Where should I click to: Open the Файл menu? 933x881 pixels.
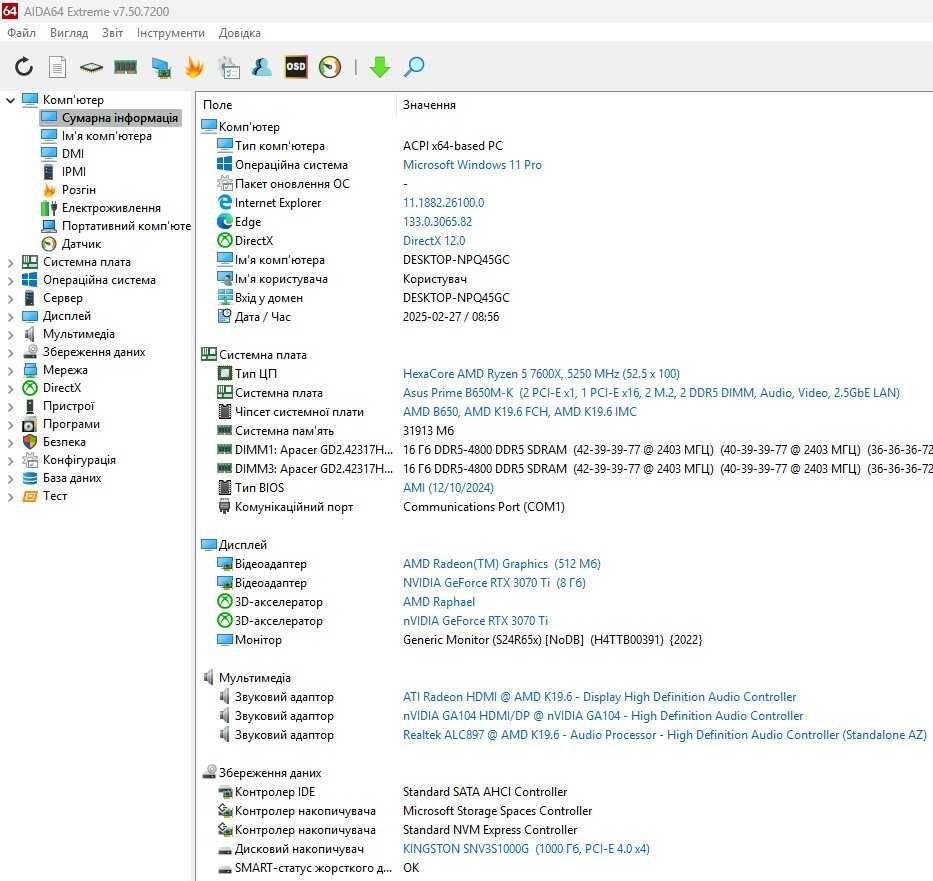pyautogui.click(x=21, y=33)
